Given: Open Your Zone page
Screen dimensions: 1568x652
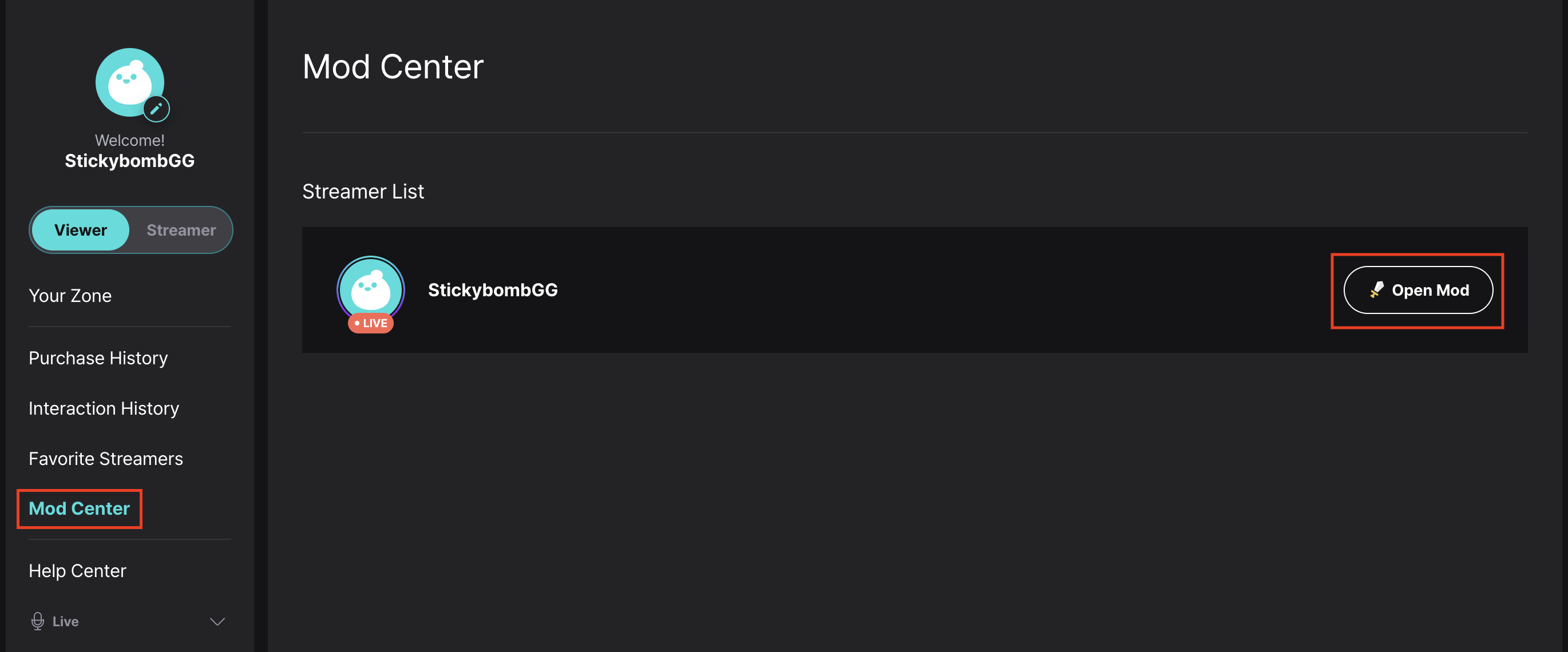Looking at the screenshot, I should tap(70, 296).
